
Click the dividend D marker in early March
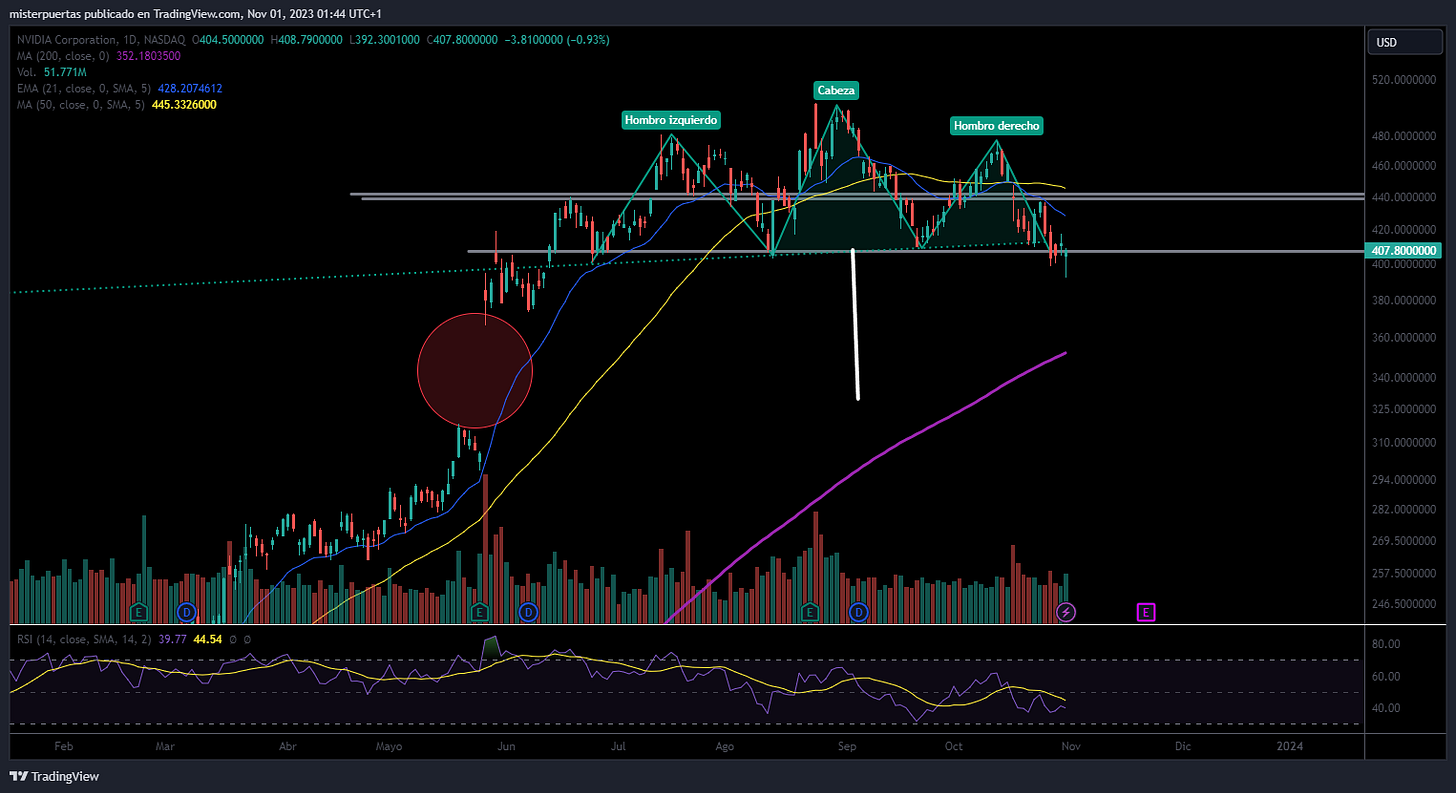185,611
